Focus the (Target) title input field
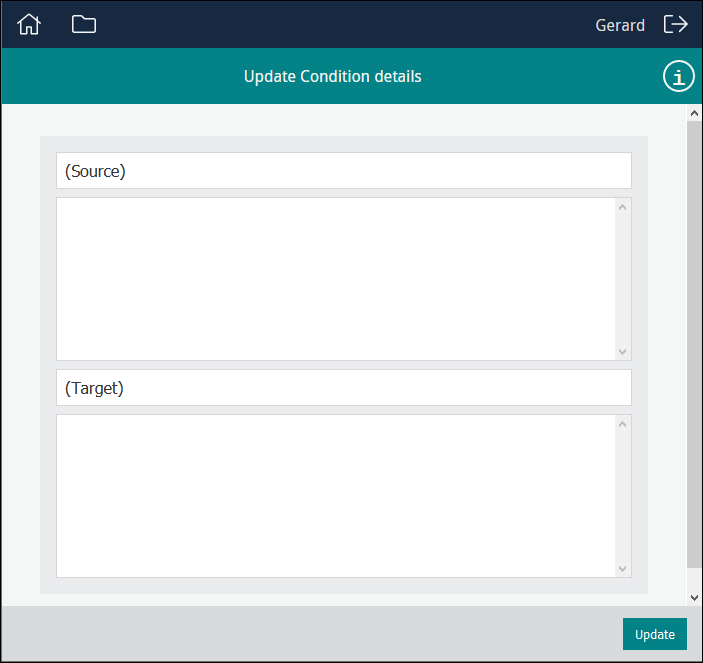This screenshot has width=703, height=663. point(343,388)
